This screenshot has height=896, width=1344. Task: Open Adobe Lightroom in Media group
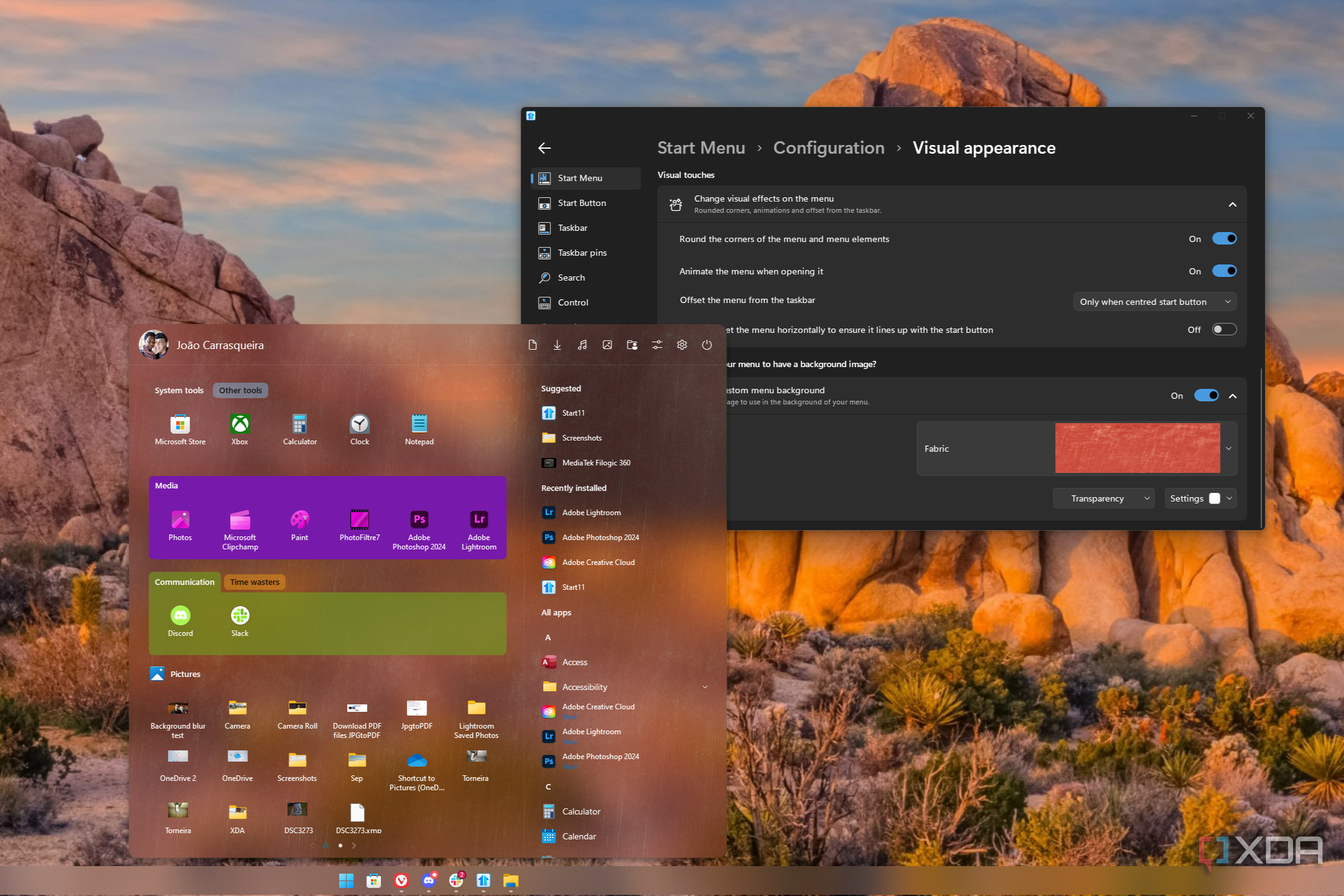coord(478,530)
